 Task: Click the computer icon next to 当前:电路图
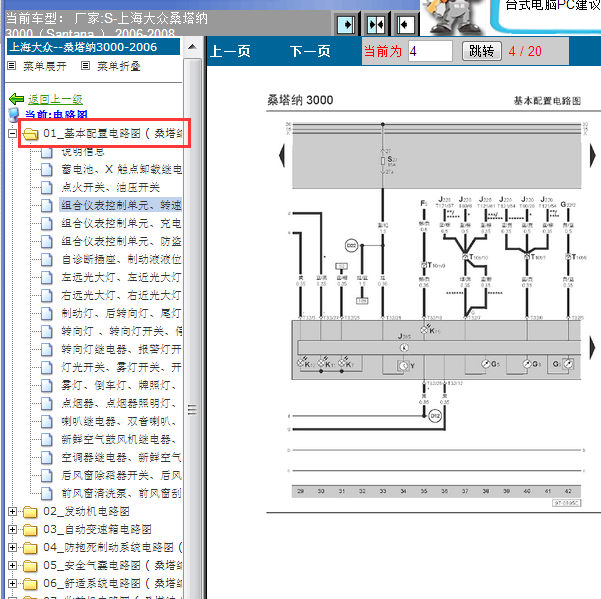(14, 114)
